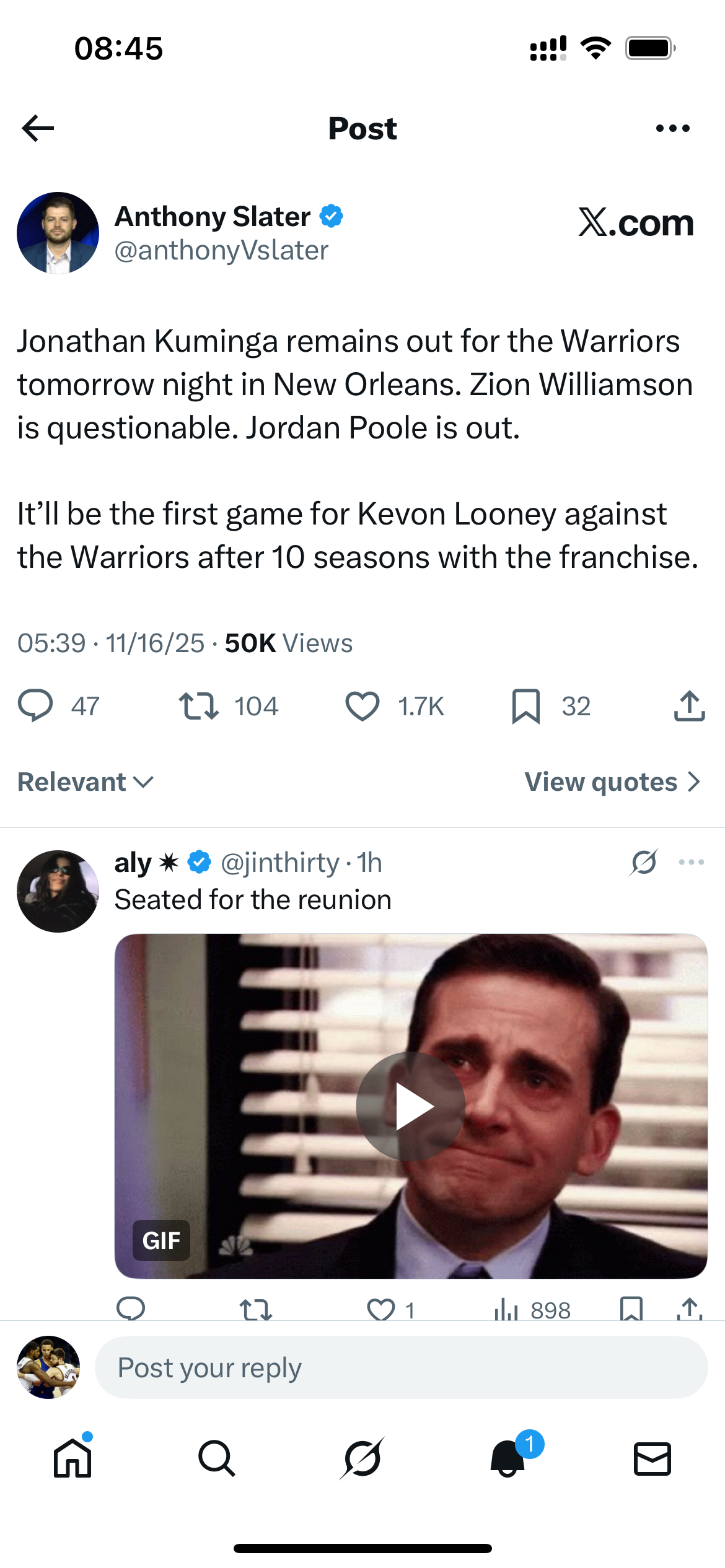The image size is (725, 1568).
Task: Share Anthony Slater's post
Action: coord(689,706)
